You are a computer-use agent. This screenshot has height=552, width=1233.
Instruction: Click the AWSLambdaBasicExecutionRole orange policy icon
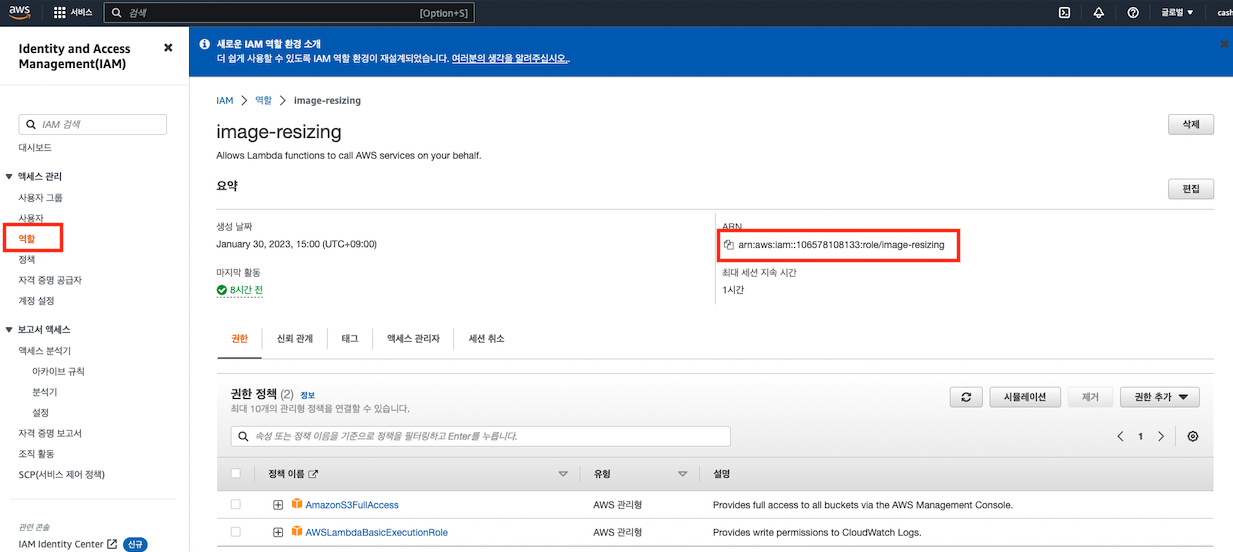(x=296, y=532)
